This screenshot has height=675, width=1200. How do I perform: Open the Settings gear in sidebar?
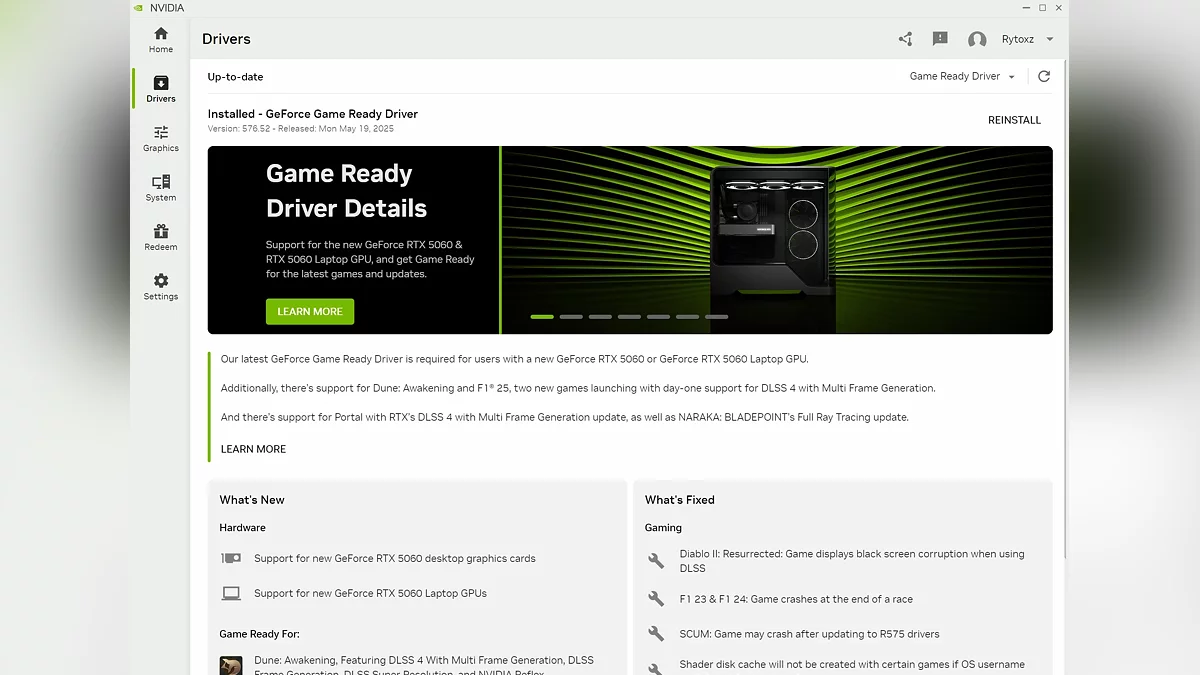[x=161, y=286]
